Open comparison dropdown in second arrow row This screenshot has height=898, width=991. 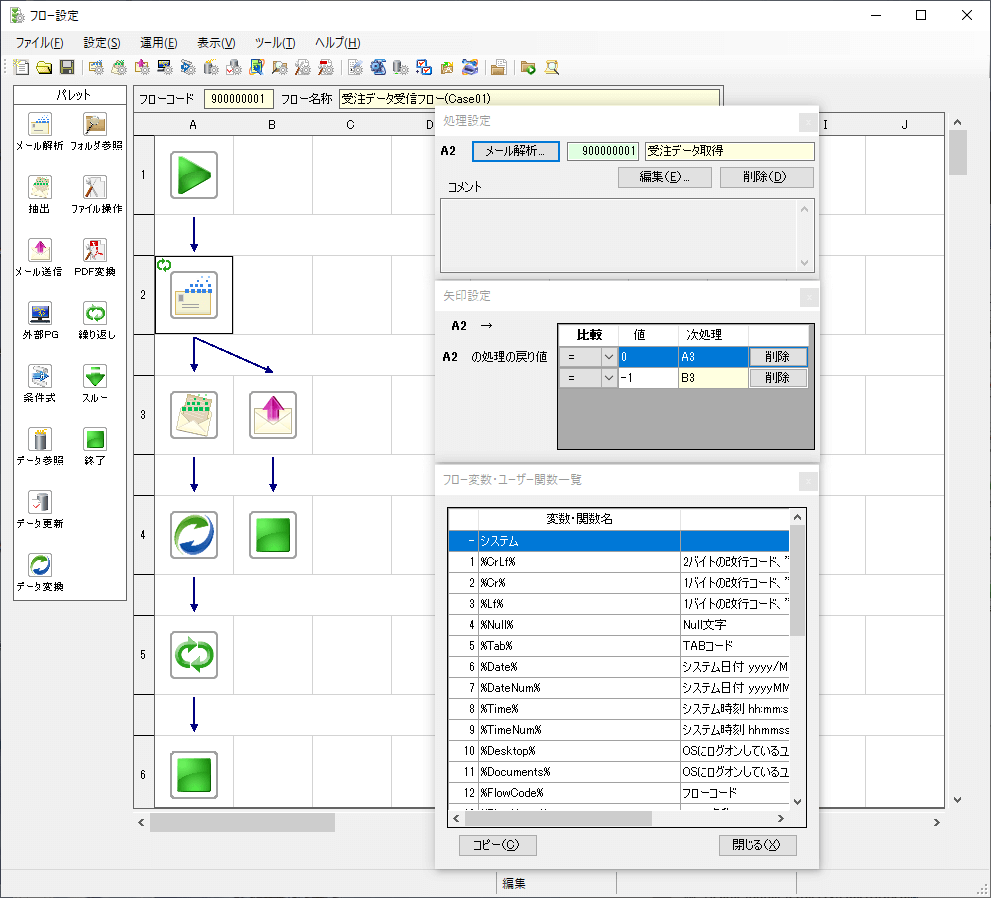[608, 378]
